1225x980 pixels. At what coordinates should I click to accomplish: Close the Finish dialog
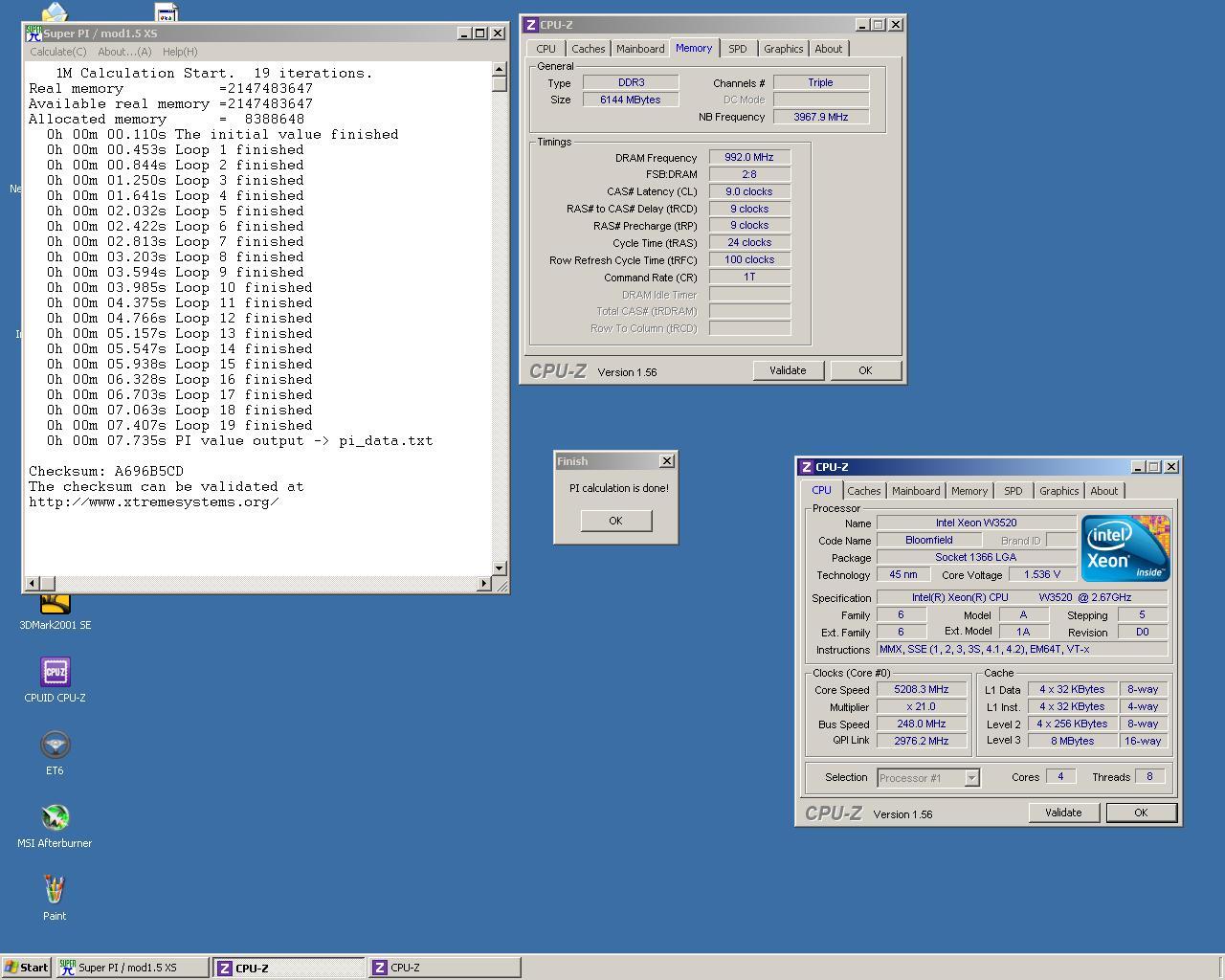(x=667, y=461)
